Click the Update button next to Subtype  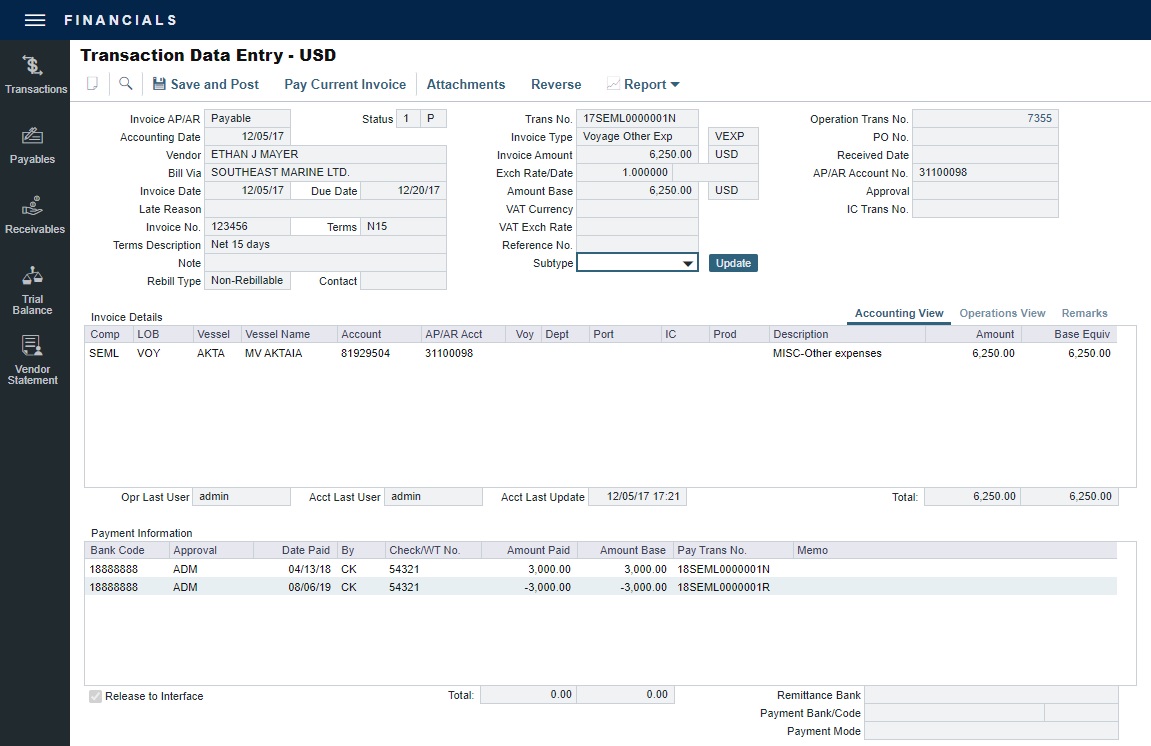click(733, 263)
